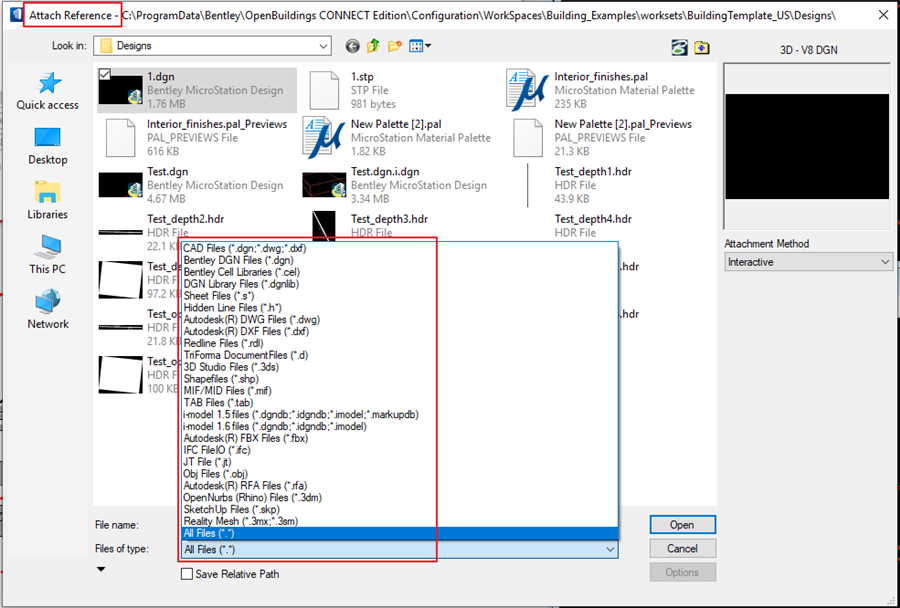Select the Test.dgn.i.dgn file thumbnail
Viewport: 900px width, 608px height.
pos(324,185)
